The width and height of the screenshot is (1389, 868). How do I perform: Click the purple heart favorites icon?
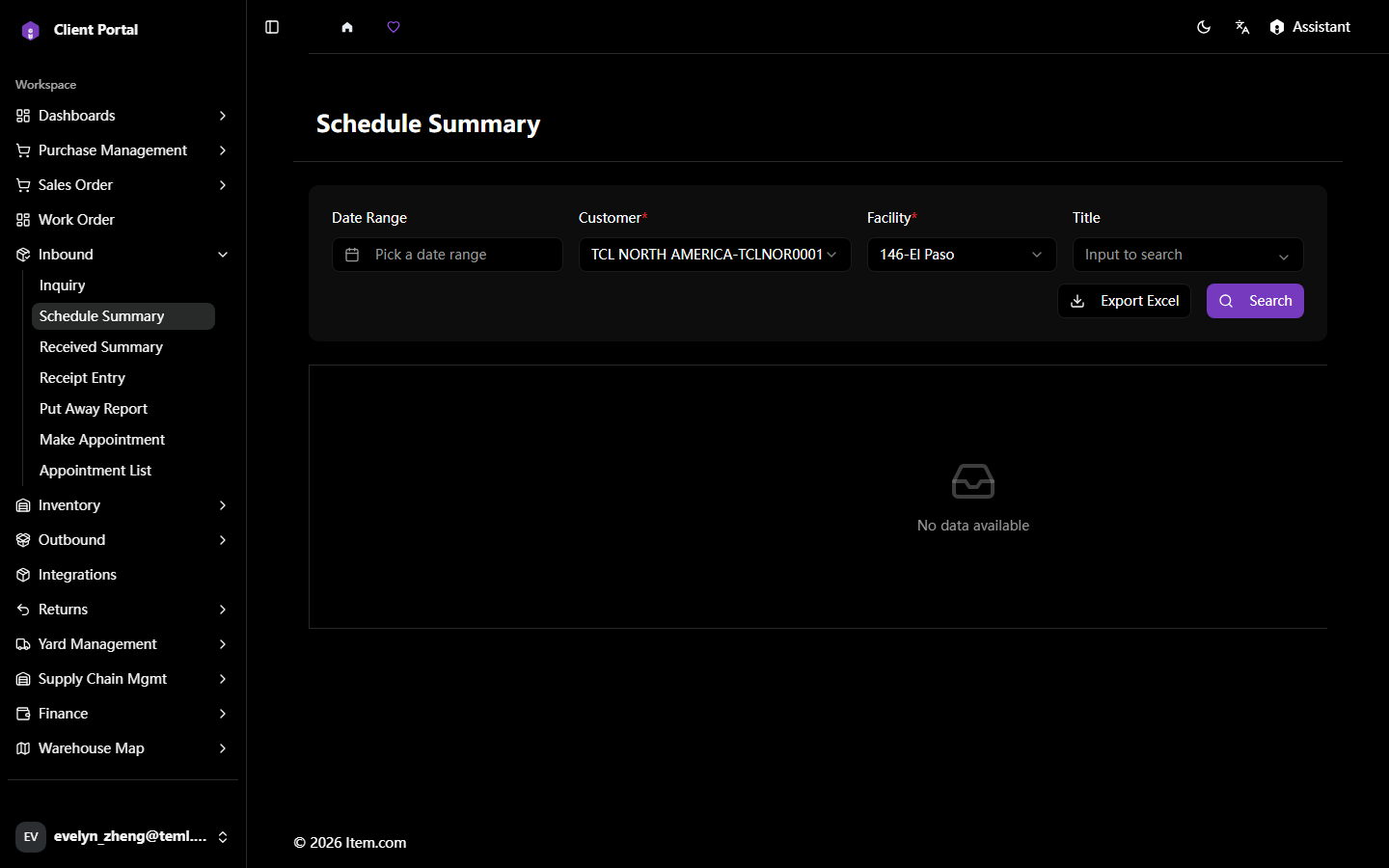click(394, 27)
